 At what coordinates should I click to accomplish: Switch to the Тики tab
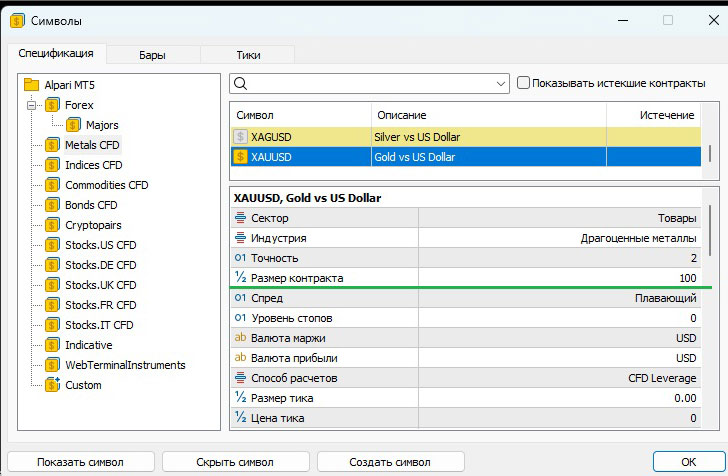[x=248, y=54]
